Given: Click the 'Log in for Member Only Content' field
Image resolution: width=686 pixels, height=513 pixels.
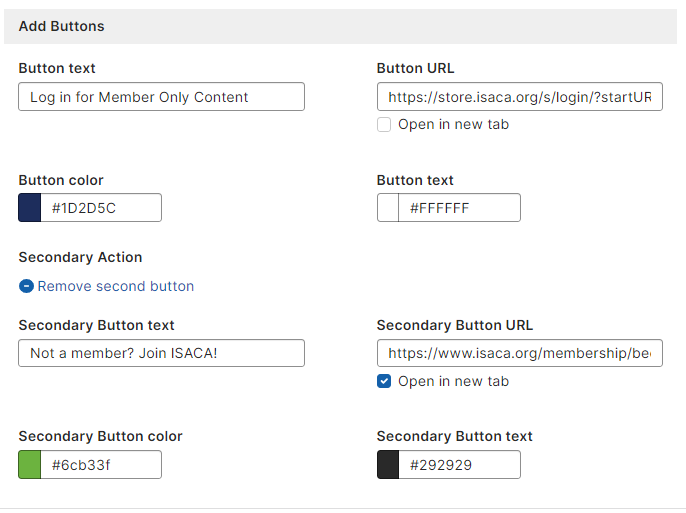Looking at the screenshot, I should pos(161,97).
